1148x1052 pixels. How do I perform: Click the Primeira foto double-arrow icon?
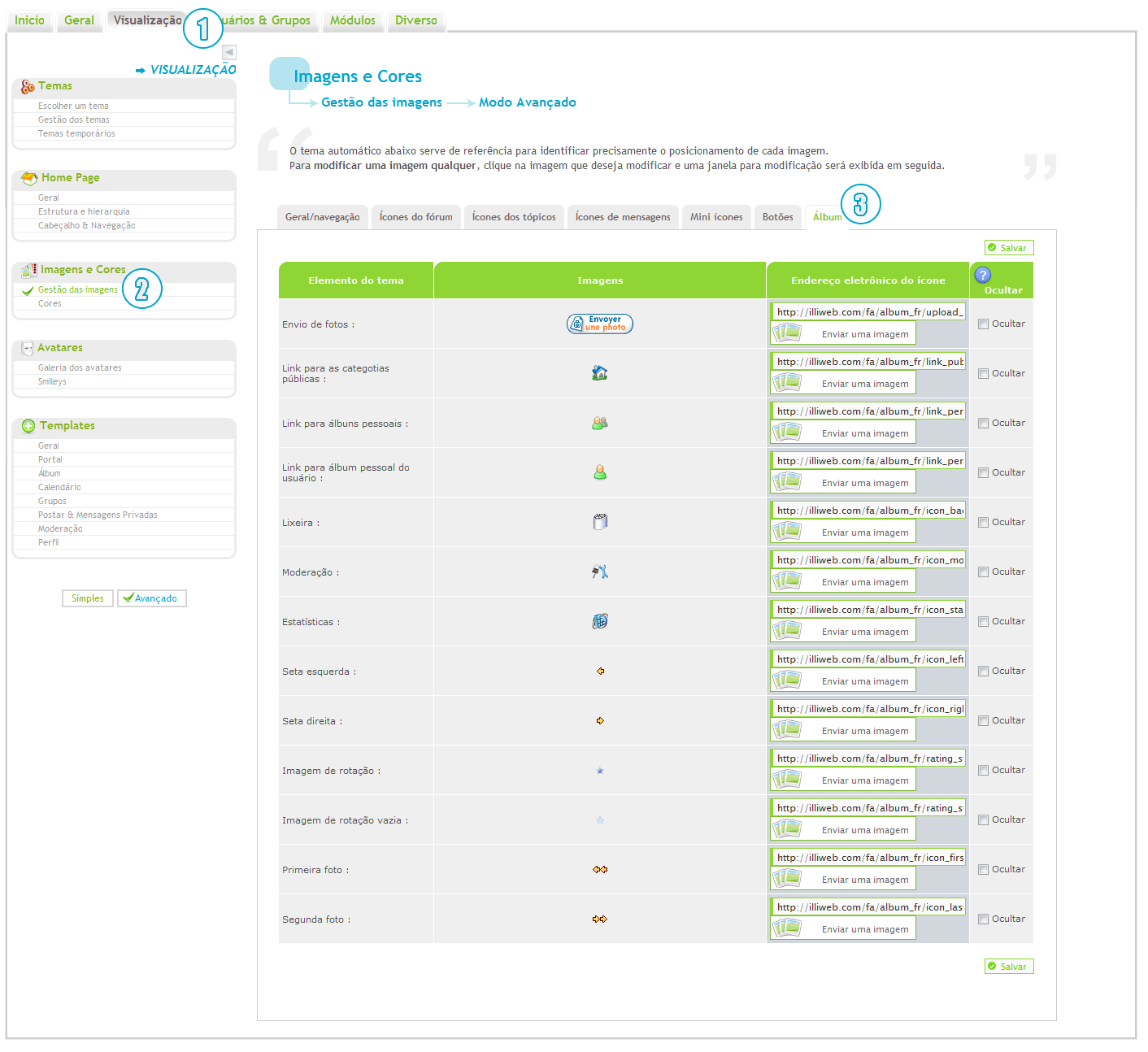click(600, 869)
